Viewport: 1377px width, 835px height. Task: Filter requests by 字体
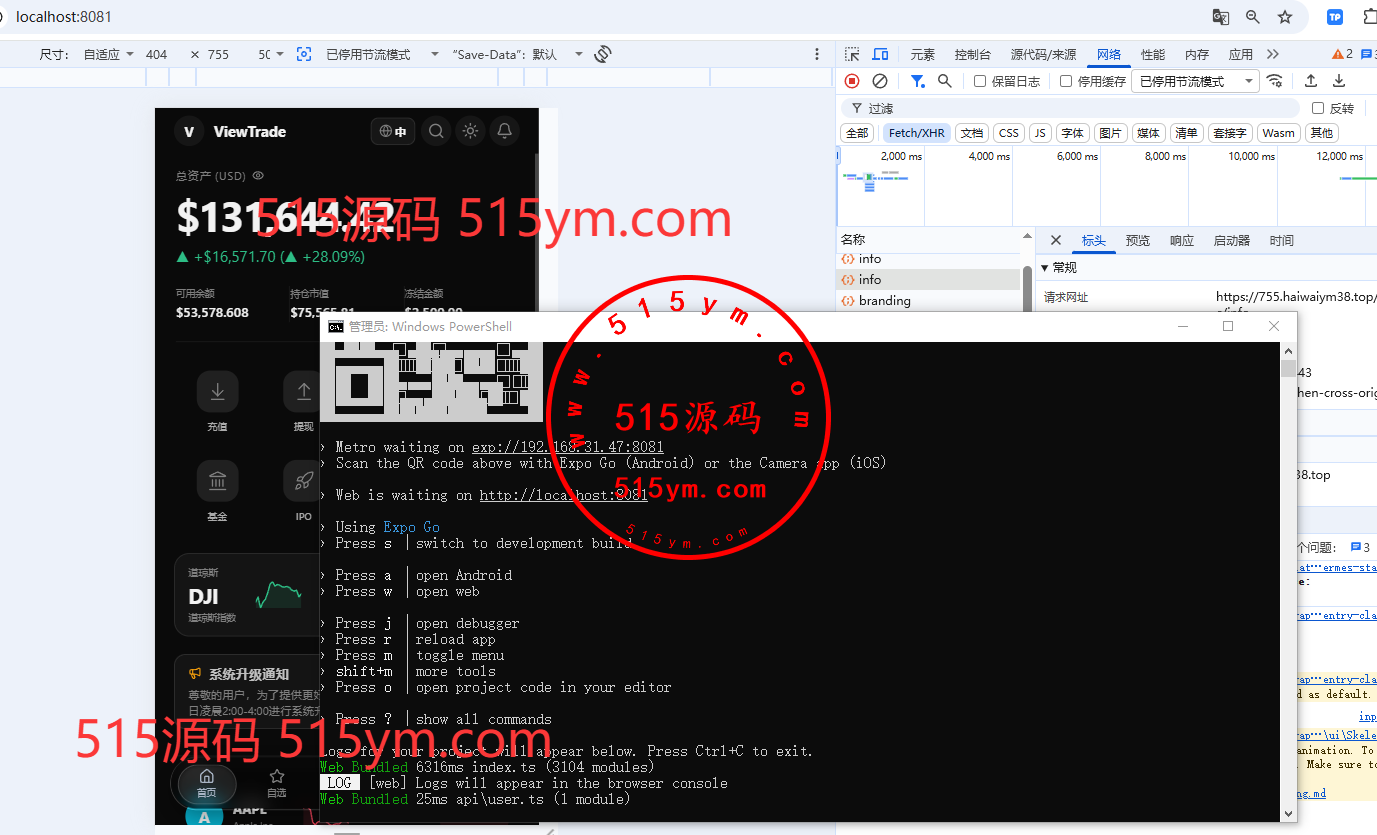coord(1072,133)
